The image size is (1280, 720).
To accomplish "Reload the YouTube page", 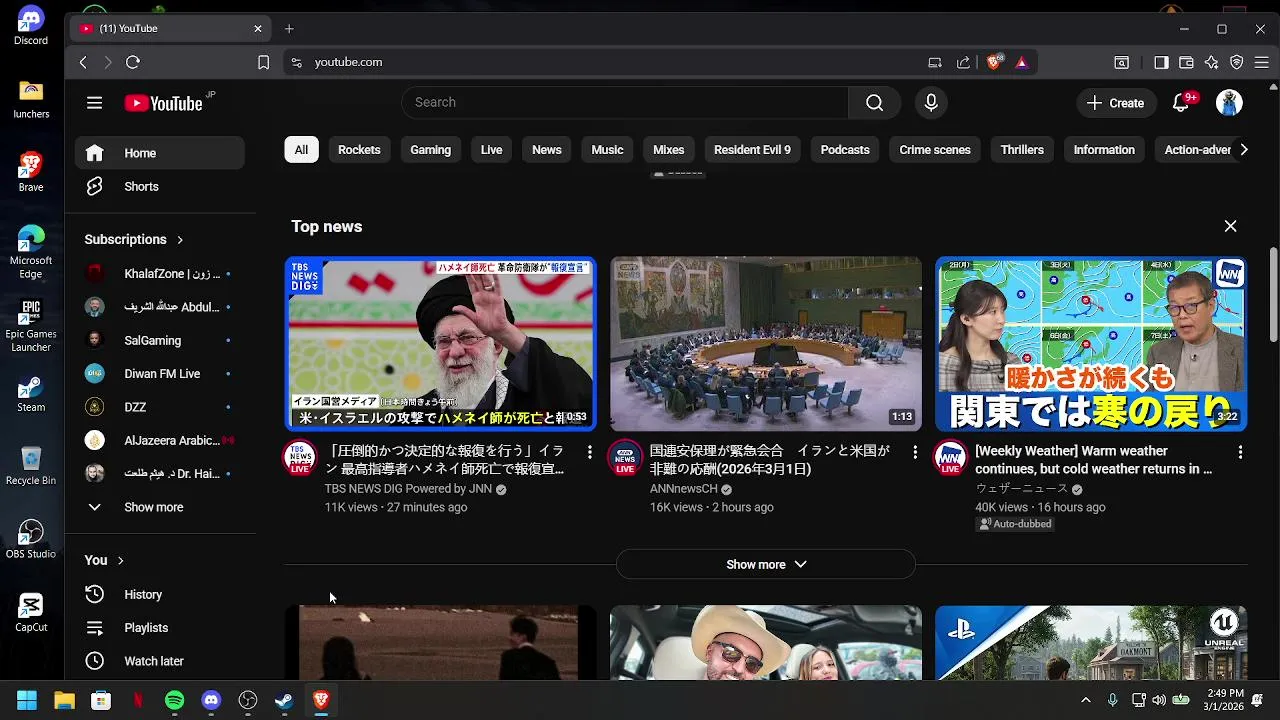I will (133, 62).
